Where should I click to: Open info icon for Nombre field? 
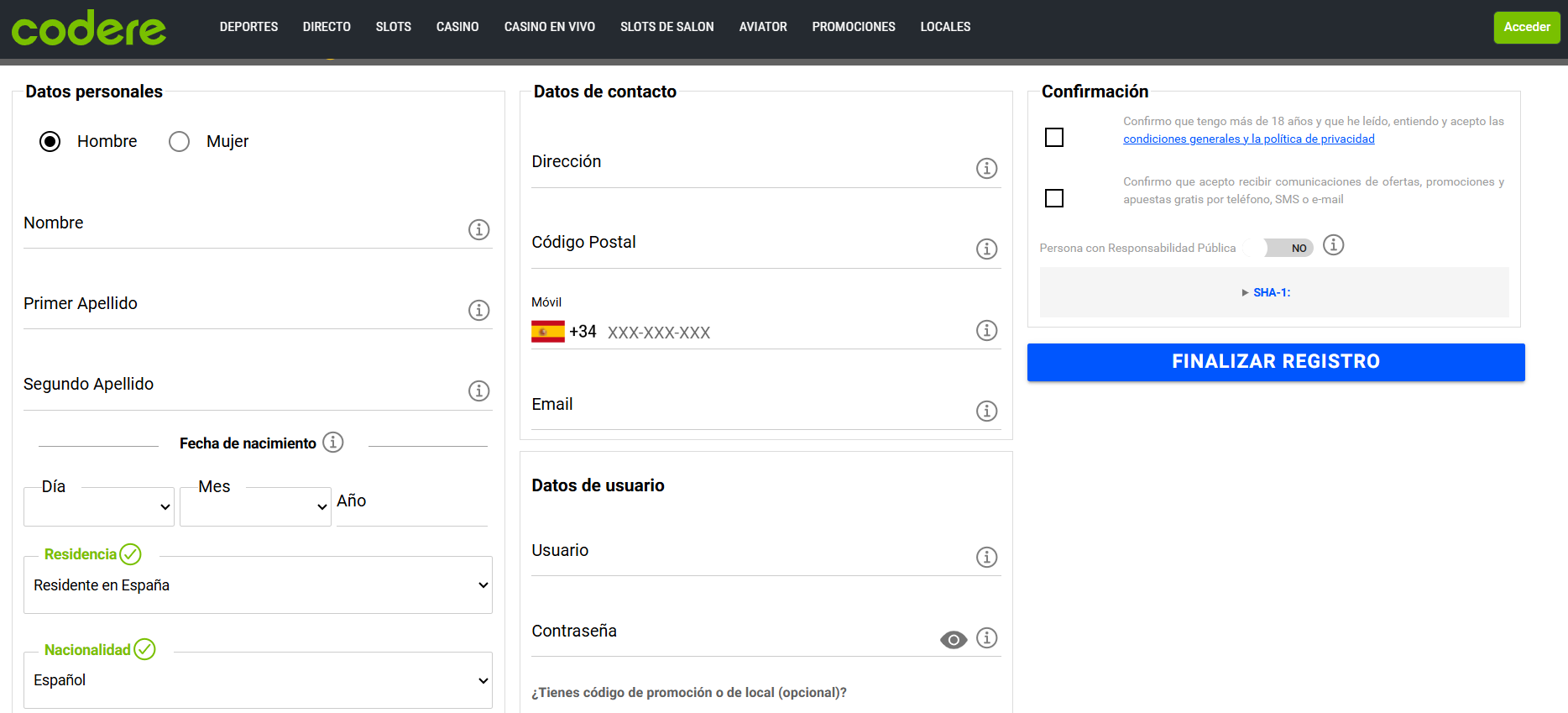tap(478, 229)
